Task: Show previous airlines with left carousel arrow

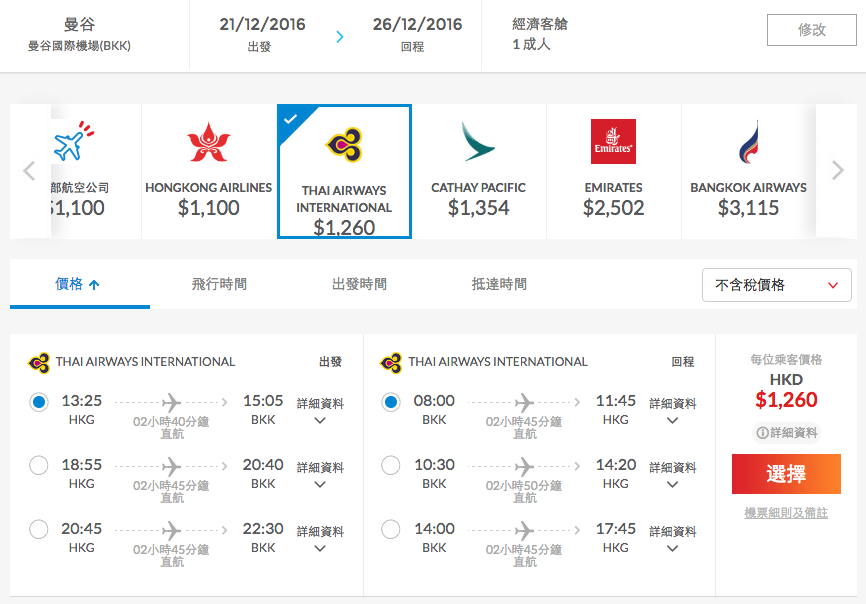Action: pyautogui.click(x=29, y=171)
